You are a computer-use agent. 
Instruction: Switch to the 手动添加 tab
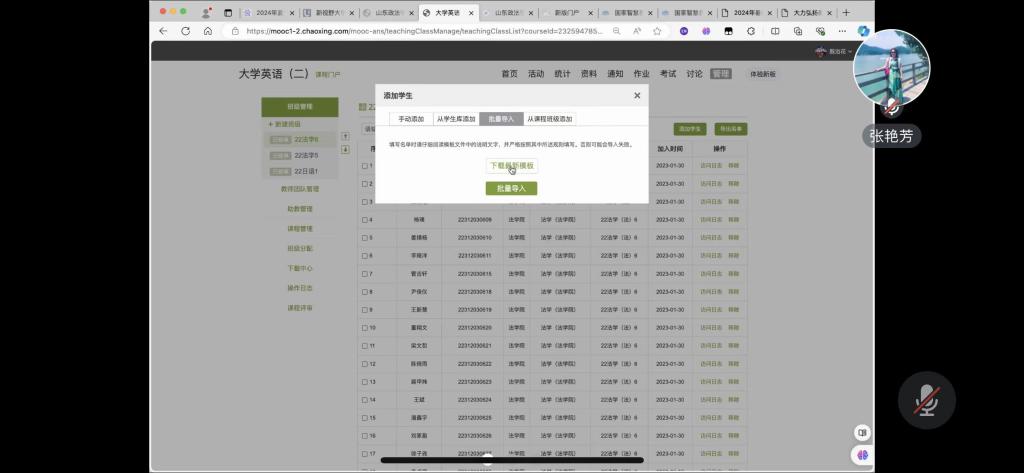(x=411, y=119)
